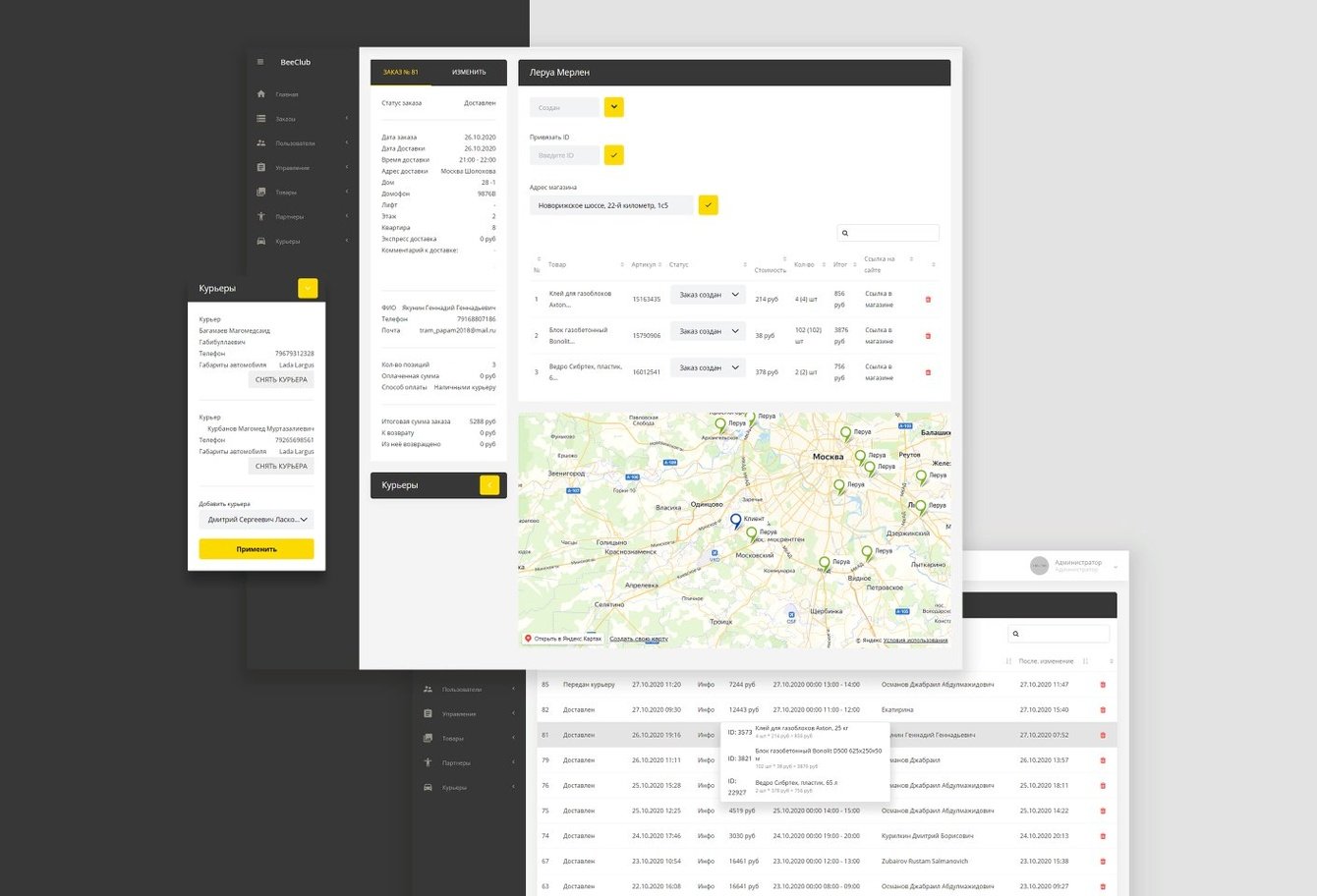Open status dropdown for Клей для газоблоков
1317x896 pixels.
[708, 295]
